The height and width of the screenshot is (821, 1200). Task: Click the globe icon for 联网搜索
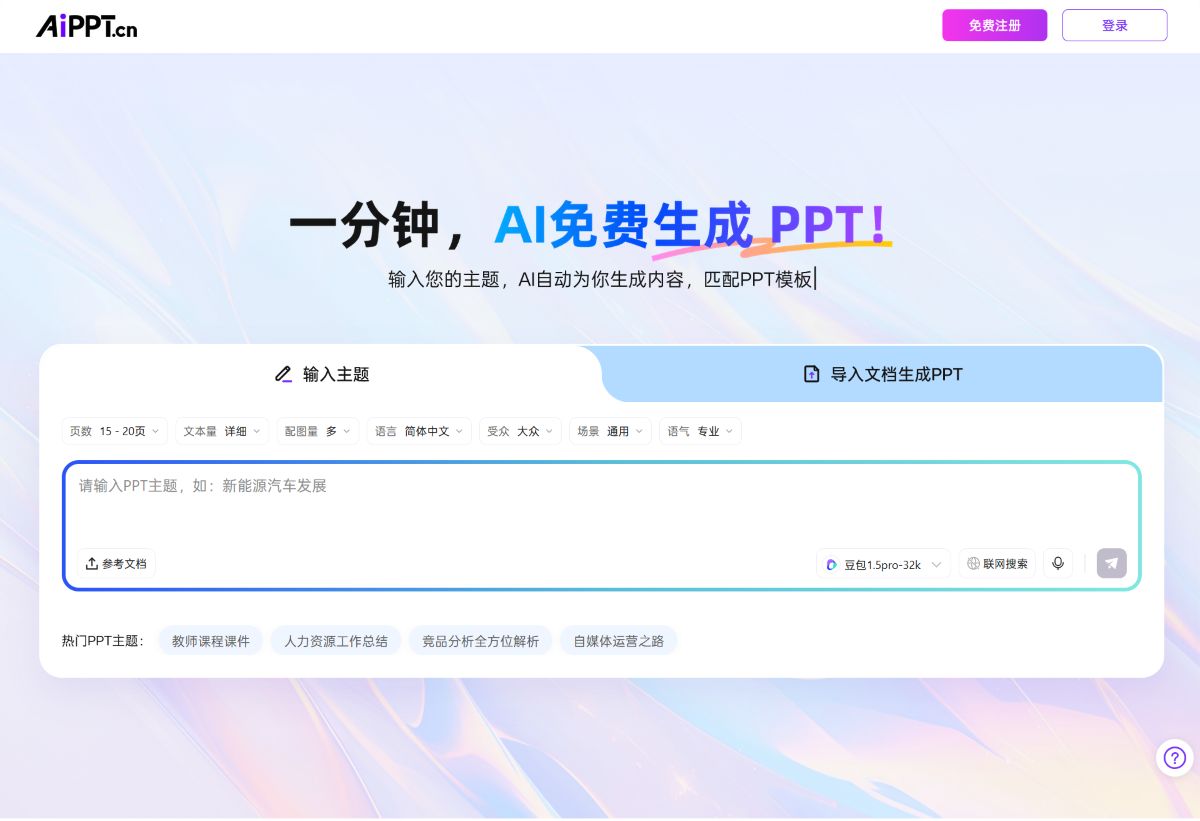[973, 564]
